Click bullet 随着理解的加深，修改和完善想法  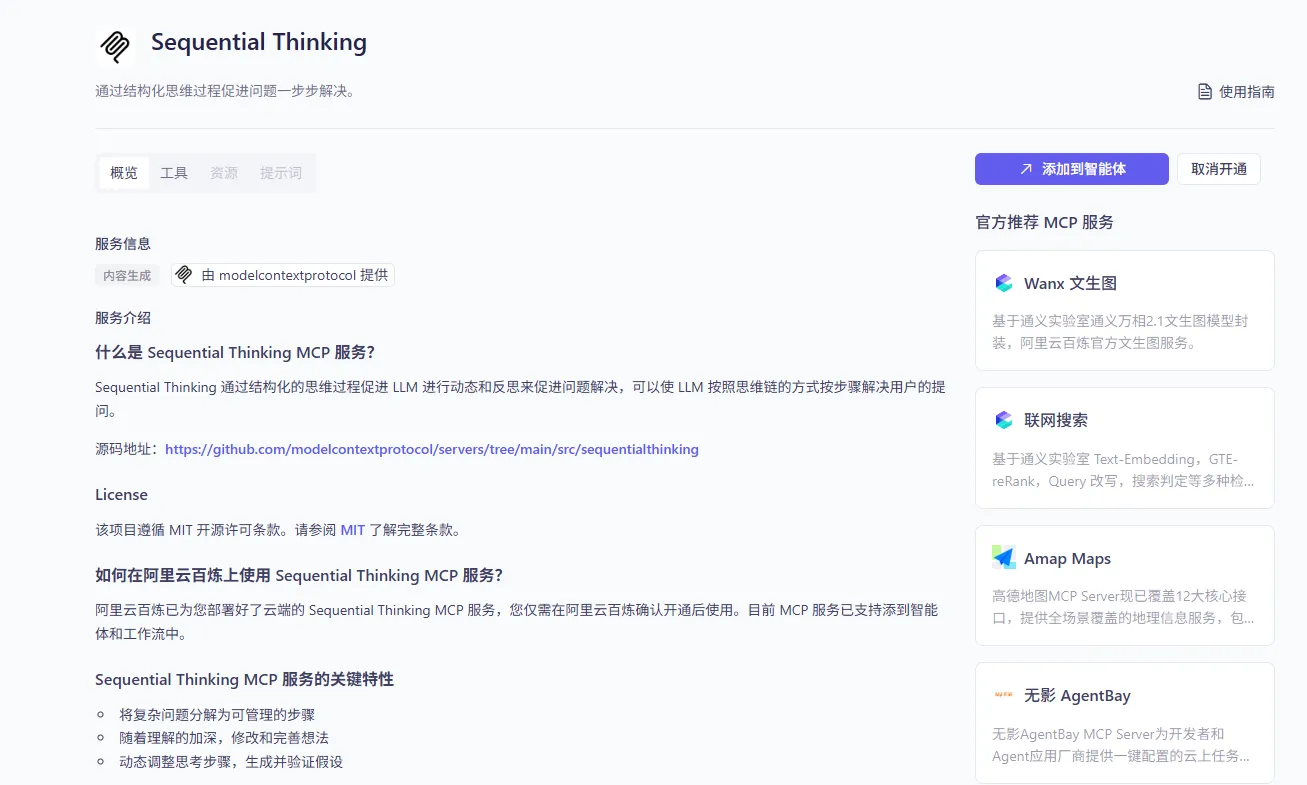[x=224, y=738]
